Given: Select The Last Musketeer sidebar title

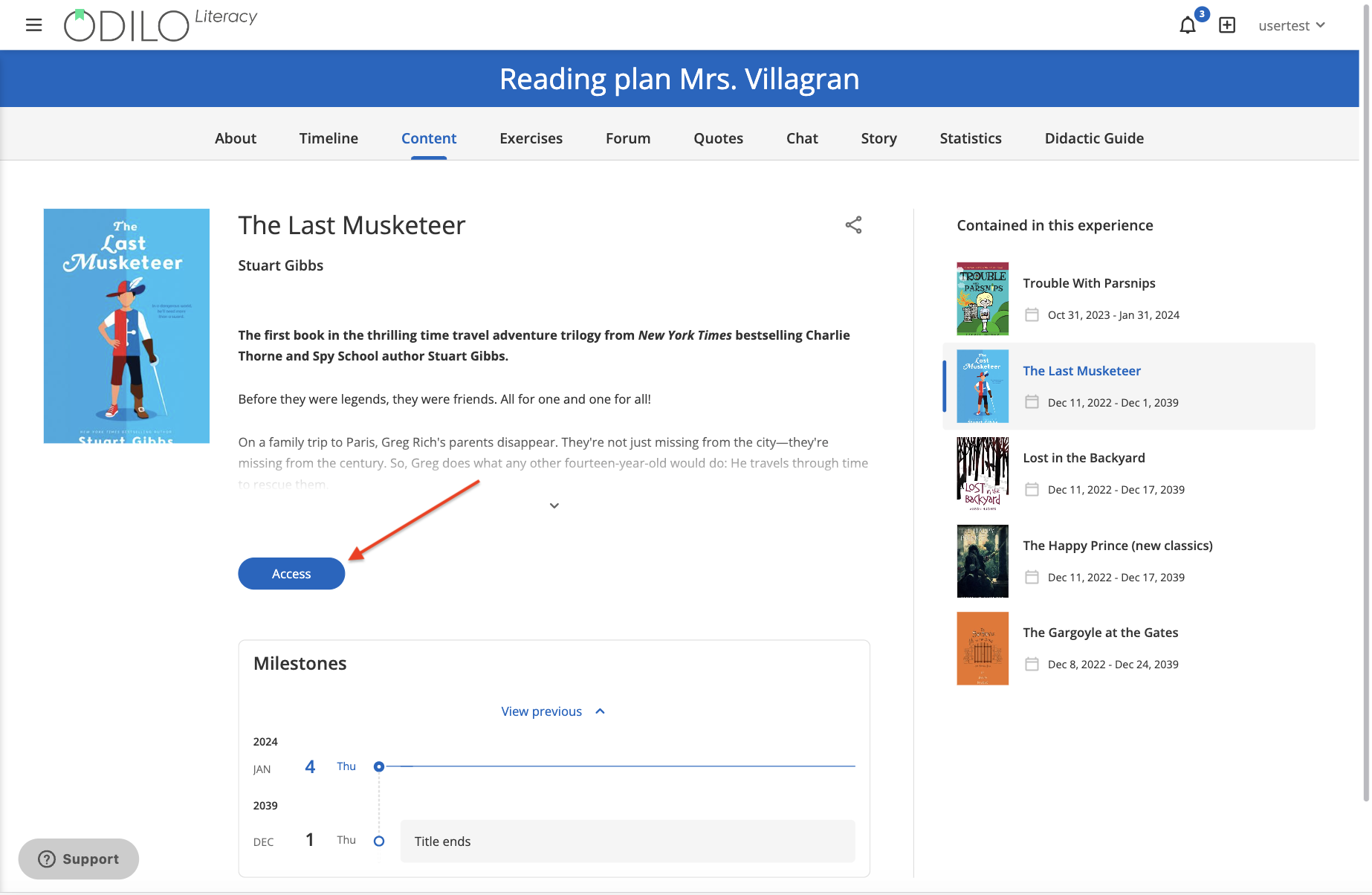Looking at the screenshot, I should click(1081, 371).
